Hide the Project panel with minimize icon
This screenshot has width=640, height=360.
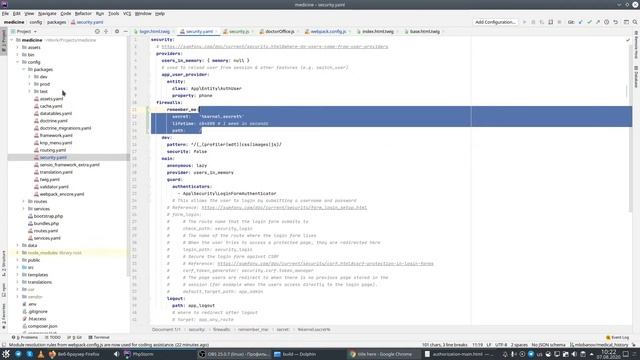pyautogui.click(x=125, y=31)
